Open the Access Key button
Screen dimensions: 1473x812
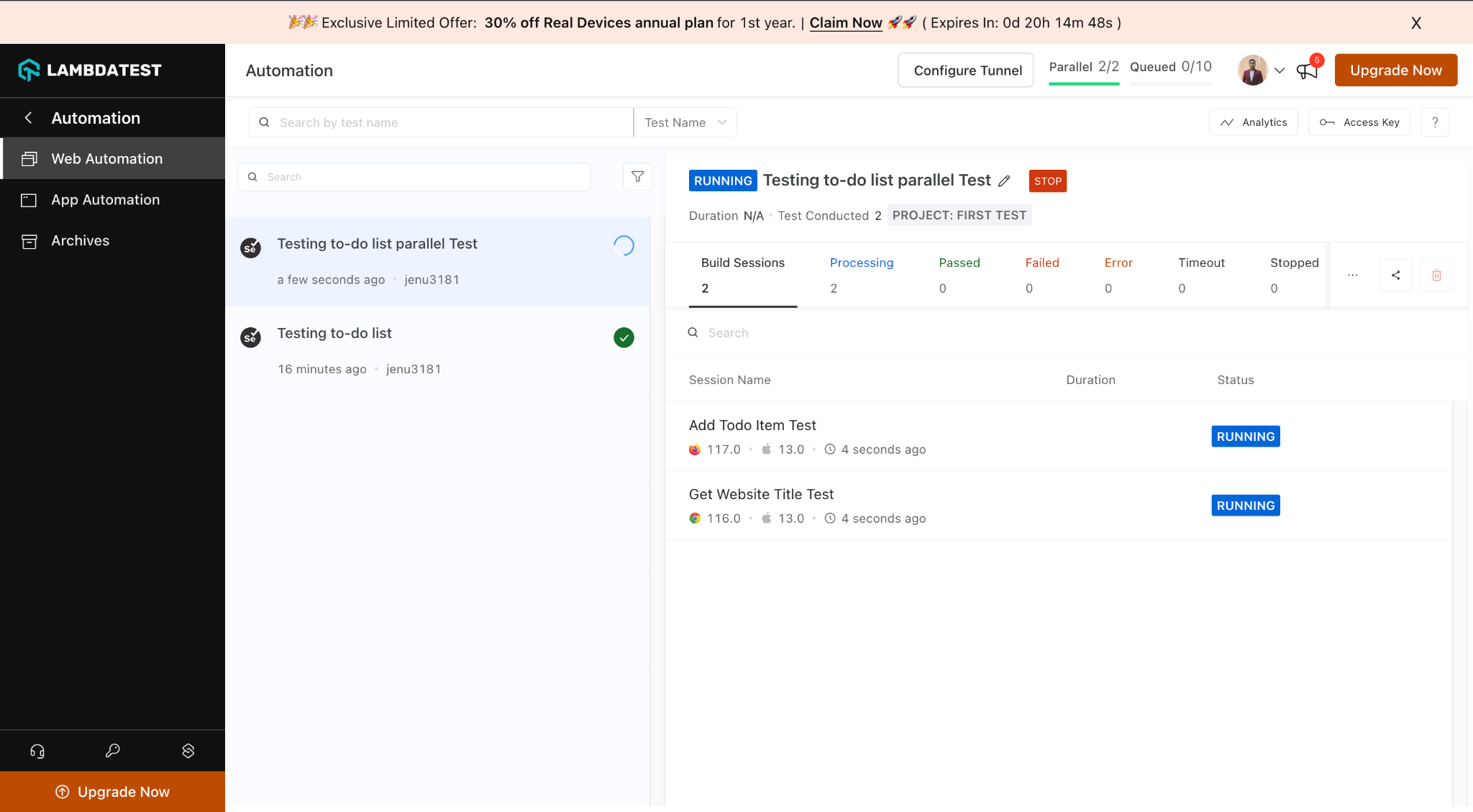pos(1359,122)
